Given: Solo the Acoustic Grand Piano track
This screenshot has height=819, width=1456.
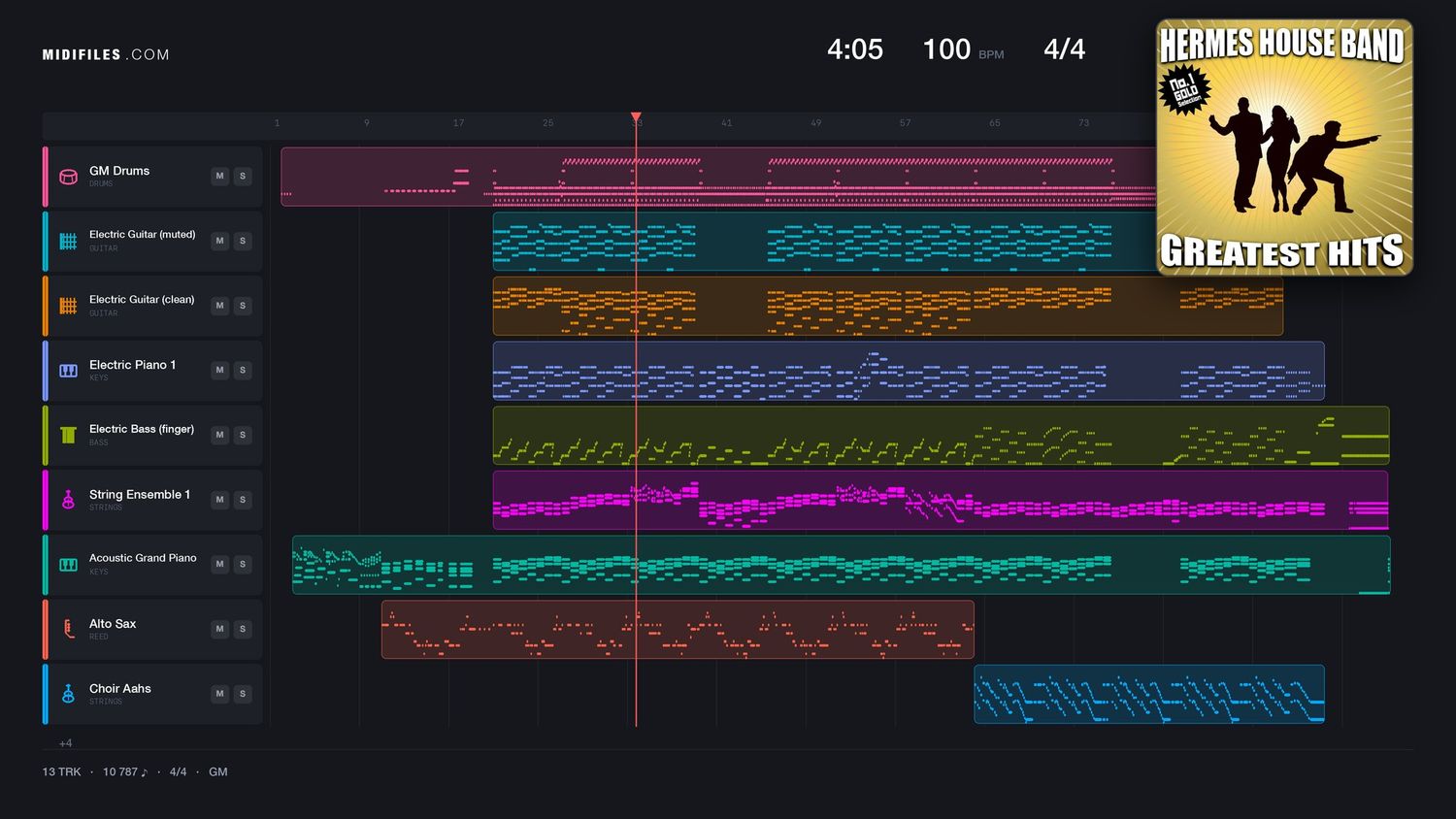Looking at the screenshot, I should [x=243, y=564].
